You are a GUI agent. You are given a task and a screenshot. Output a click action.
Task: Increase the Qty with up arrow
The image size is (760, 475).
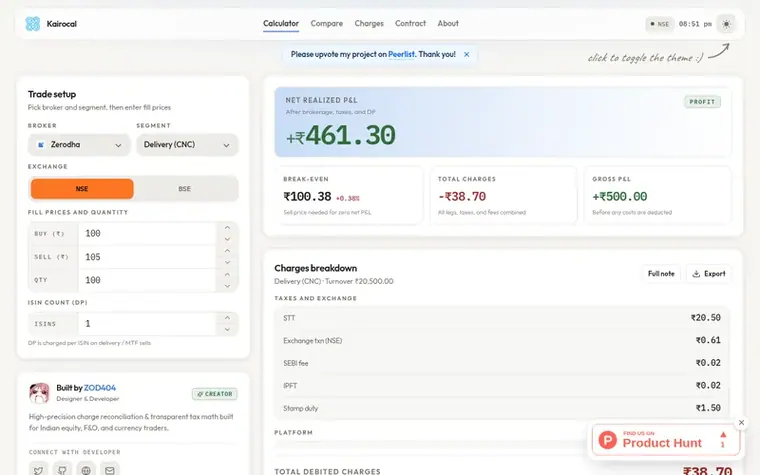227,274
